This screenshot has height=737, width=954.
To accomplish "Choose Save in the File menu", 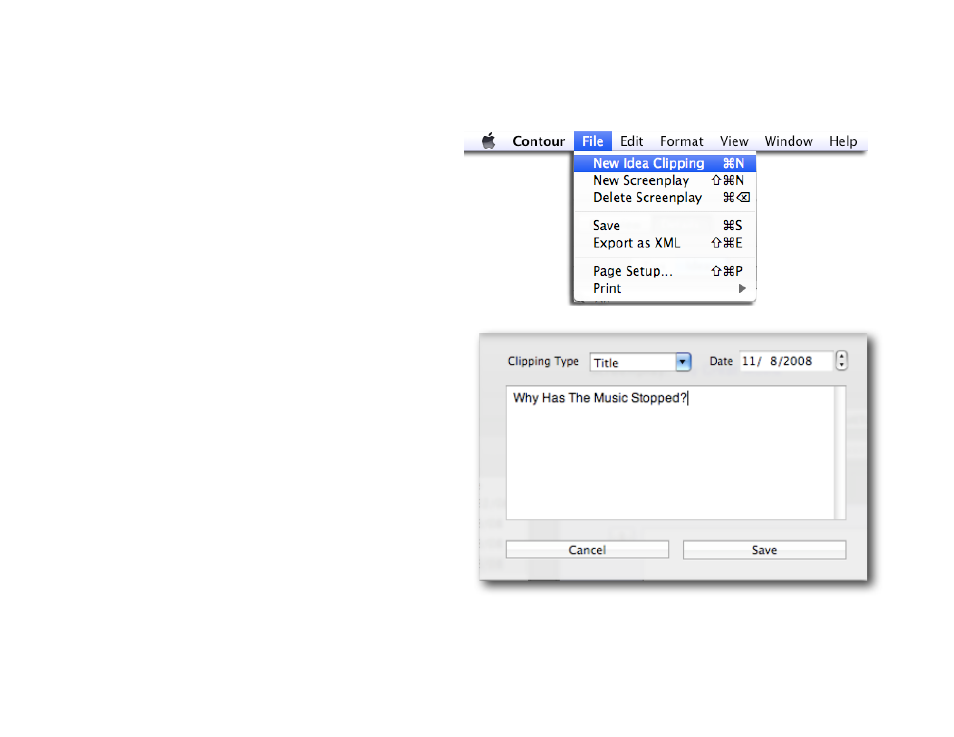I will pyautogui.click(x=665, y=225).
